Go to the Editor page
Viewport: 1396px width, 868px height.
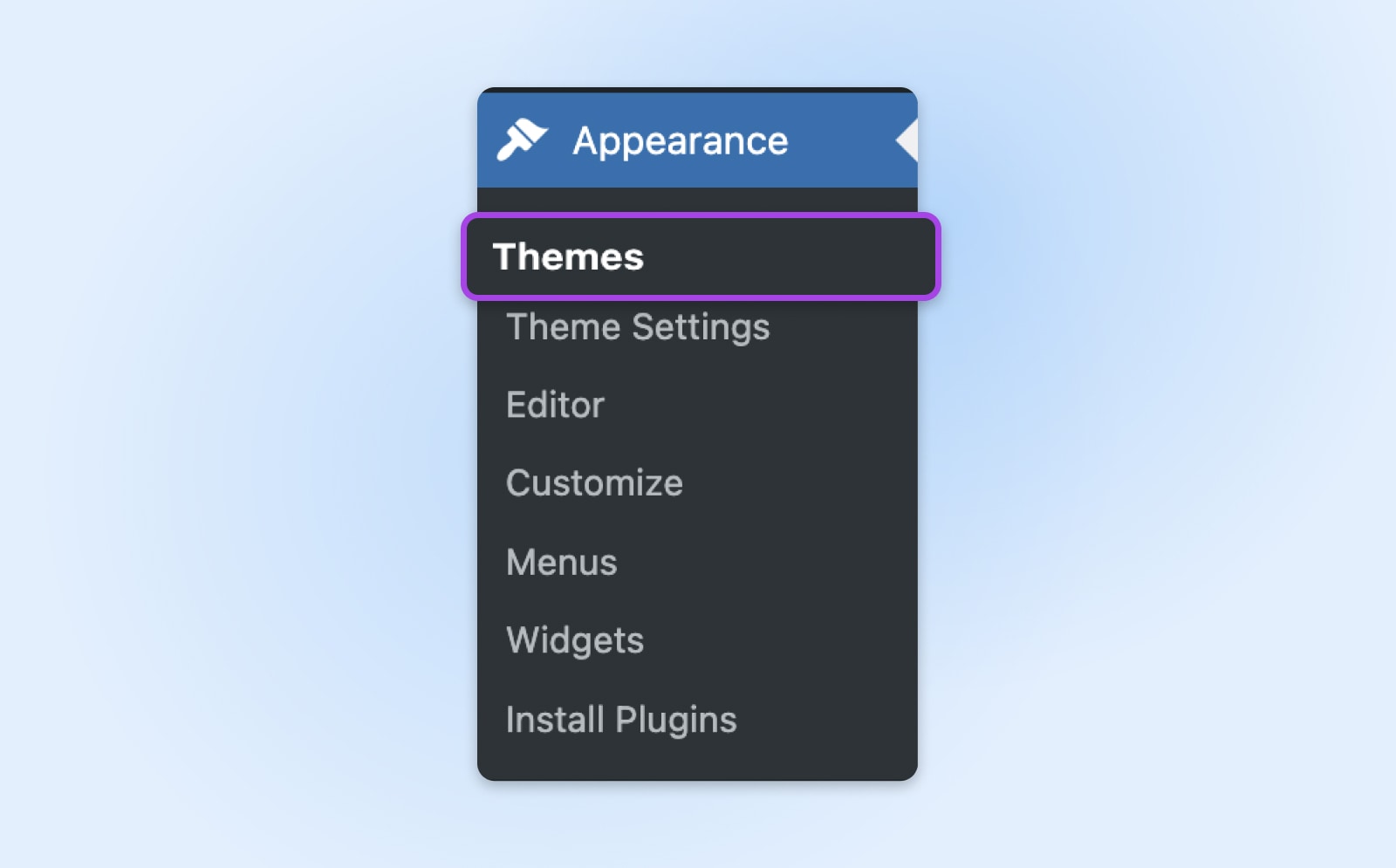point(555,405)
